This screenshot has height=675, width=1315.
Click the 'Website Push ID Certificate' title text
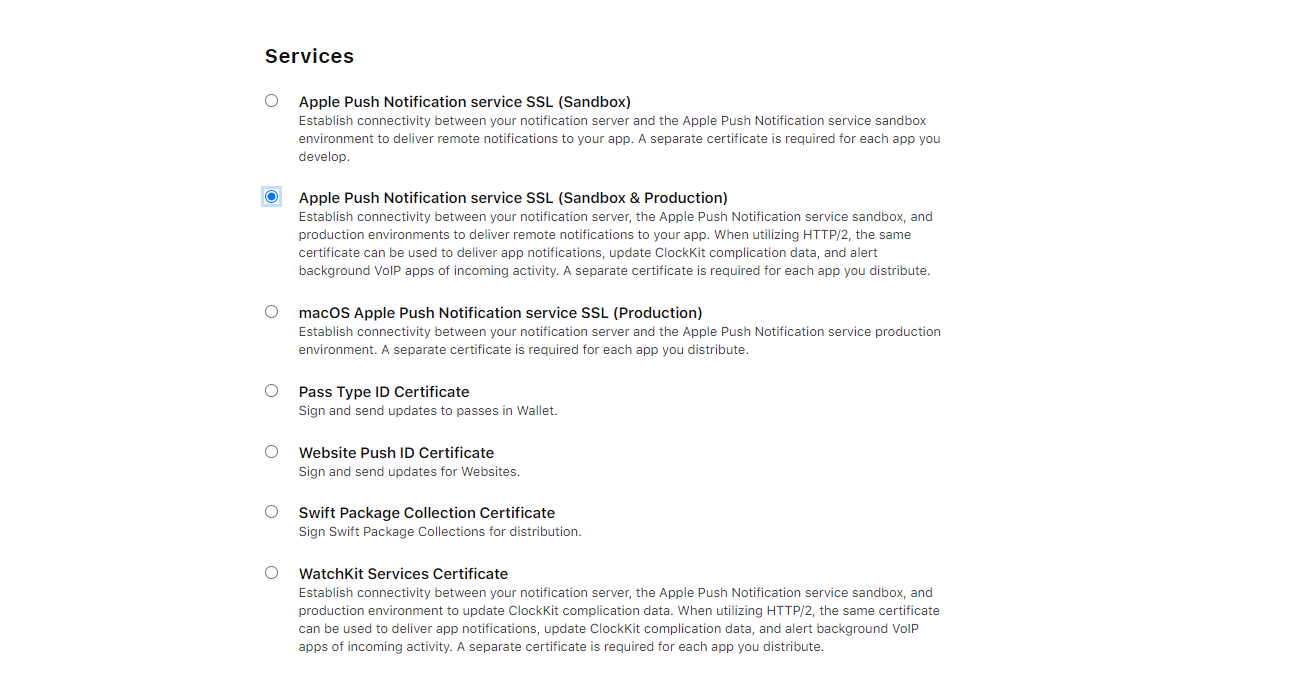click(396, 453)
